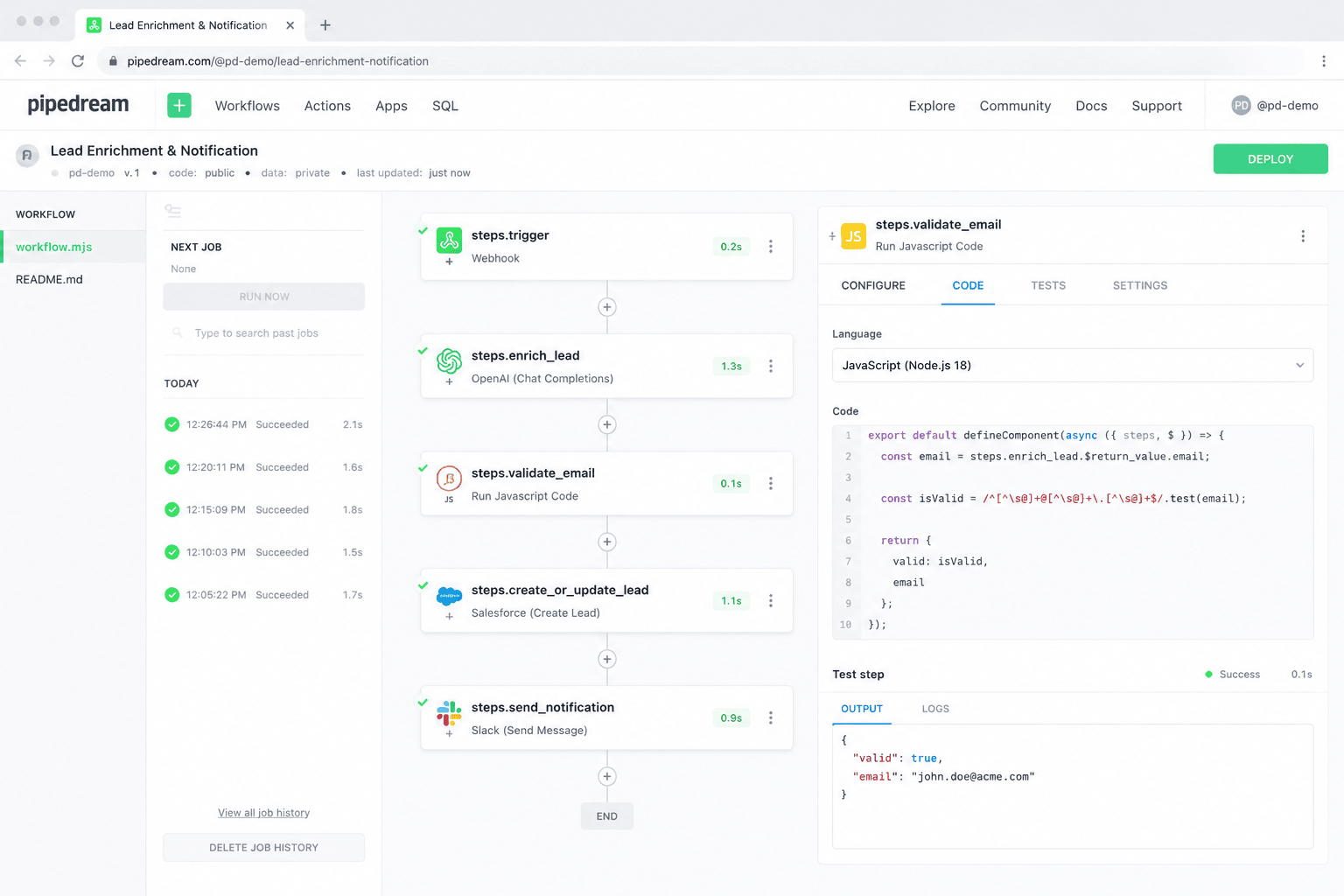The image size is (1344, 896).
Task: Open the steps.send_notification options menu
Action: [x=771, y=717]
